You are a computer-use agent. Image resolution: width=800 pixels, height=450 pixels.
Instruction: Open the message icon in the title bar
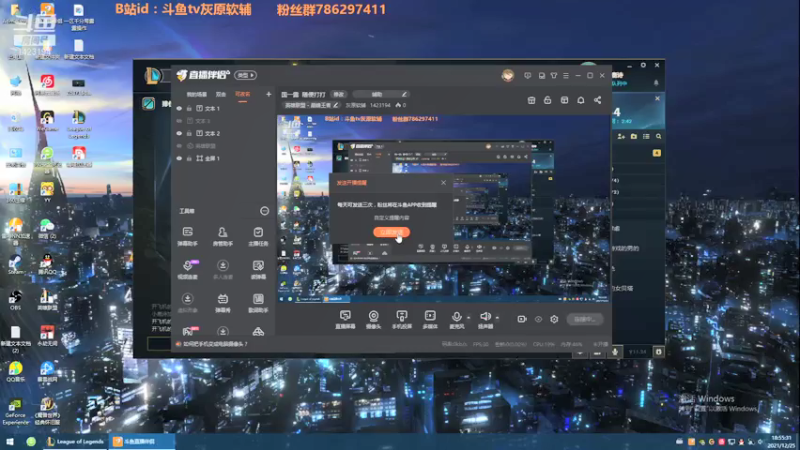528,76
